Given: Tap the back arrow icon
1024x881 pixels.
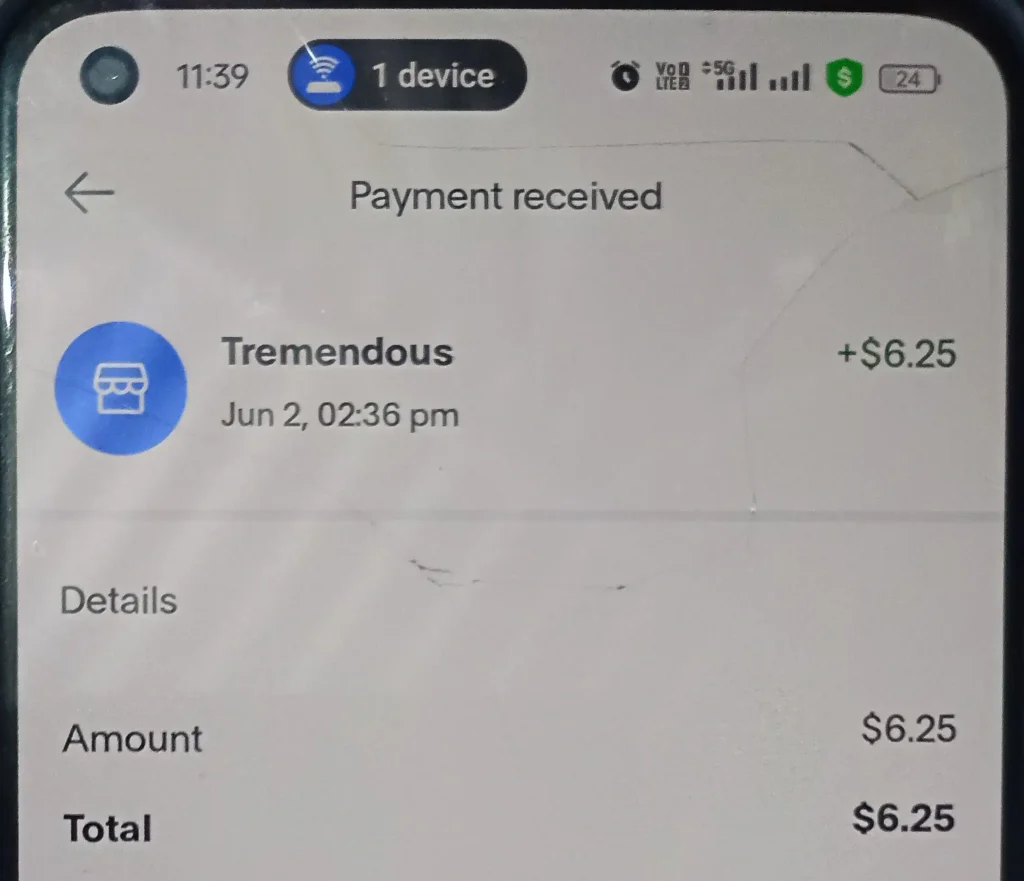Looking at the screenshot, I should [89, 193].
